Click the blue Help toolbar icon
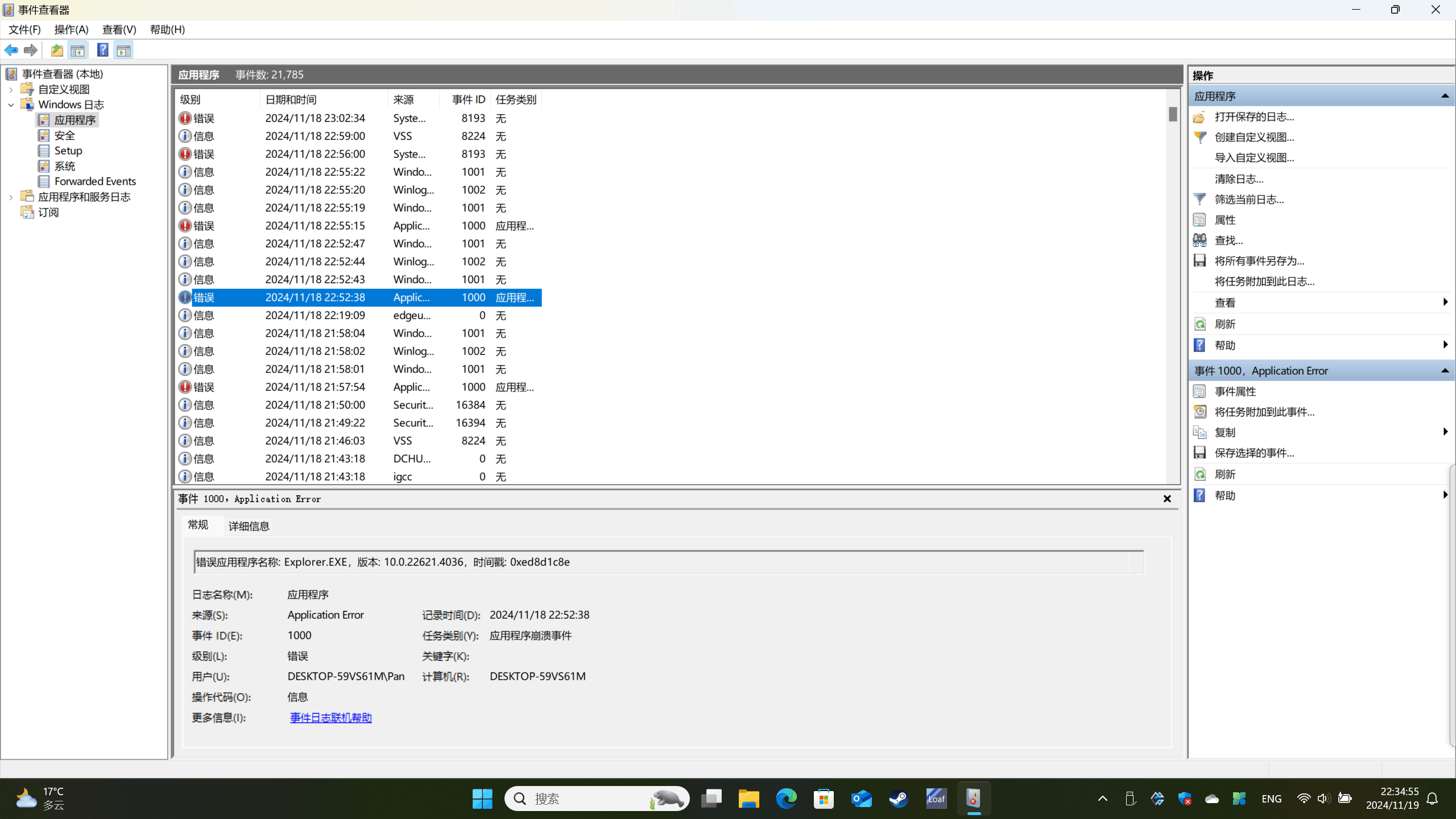The image size is (1456, 819). 102,50
